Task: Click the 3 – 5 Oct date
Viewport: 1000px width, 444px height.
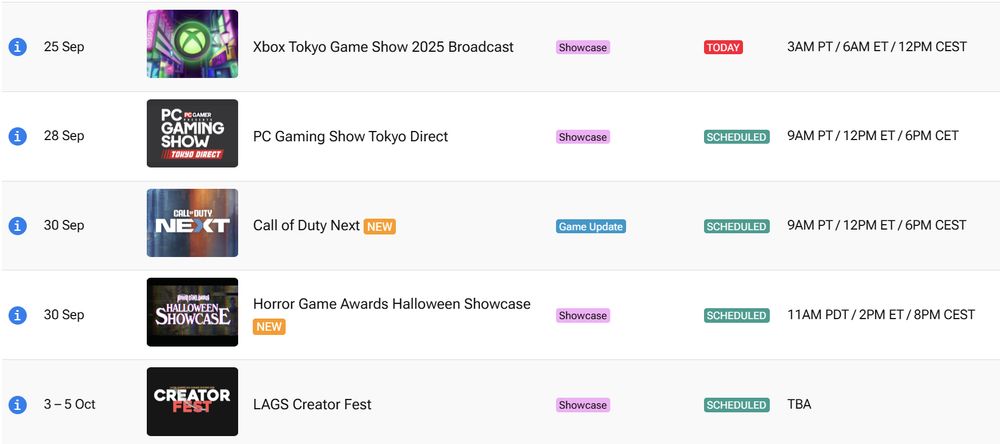Action: pyautogui.click(x=70, y=404)
